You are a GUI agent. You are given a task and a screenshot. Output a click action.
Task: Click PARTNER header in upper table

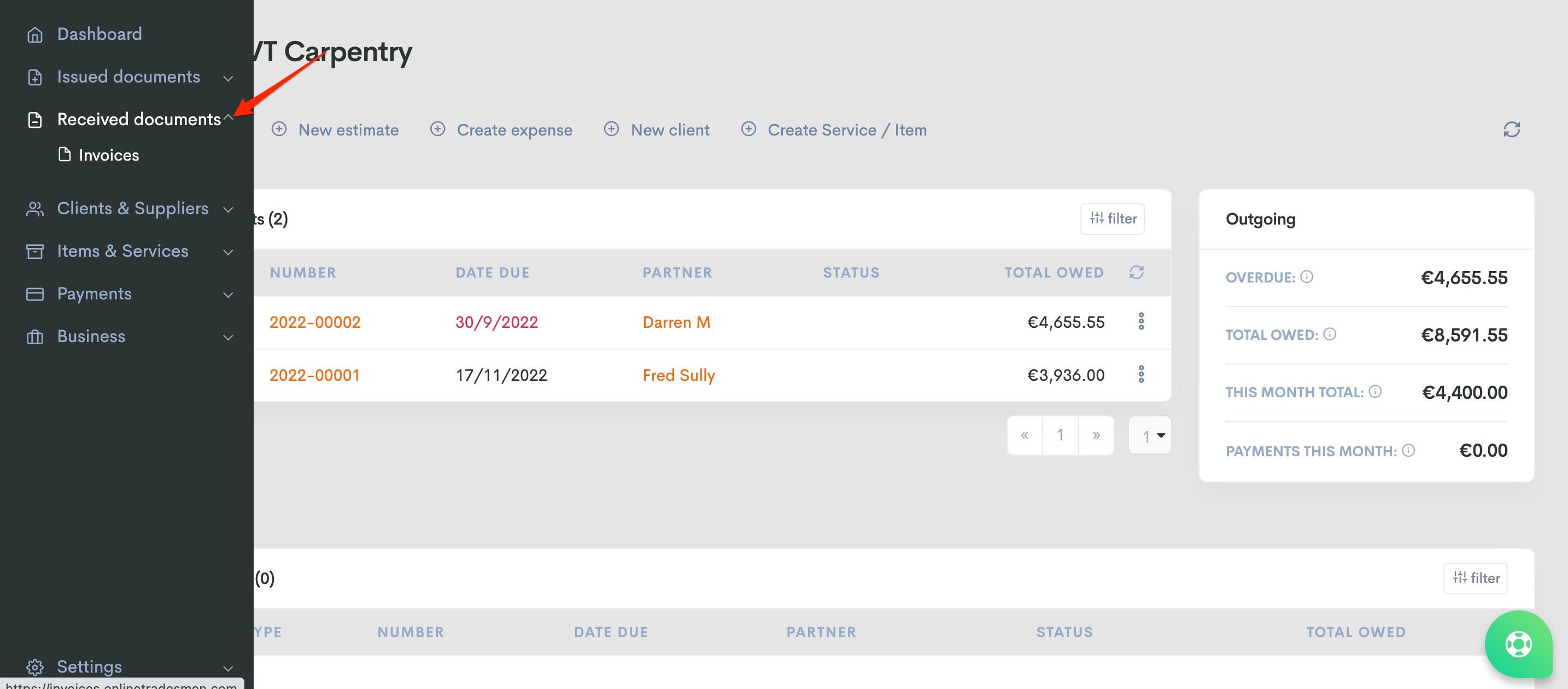pos(677,273)
